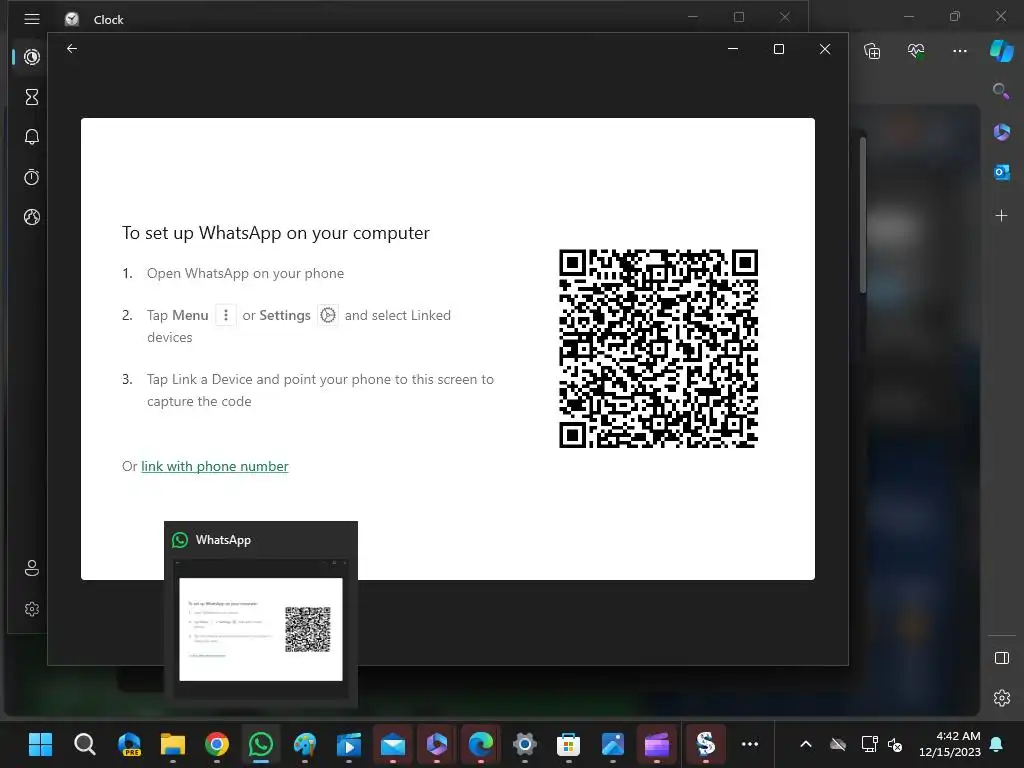Follow the 'link with phone number' link
The height and width of the screenshot is (768, 1024).
(x=215, y=466)
